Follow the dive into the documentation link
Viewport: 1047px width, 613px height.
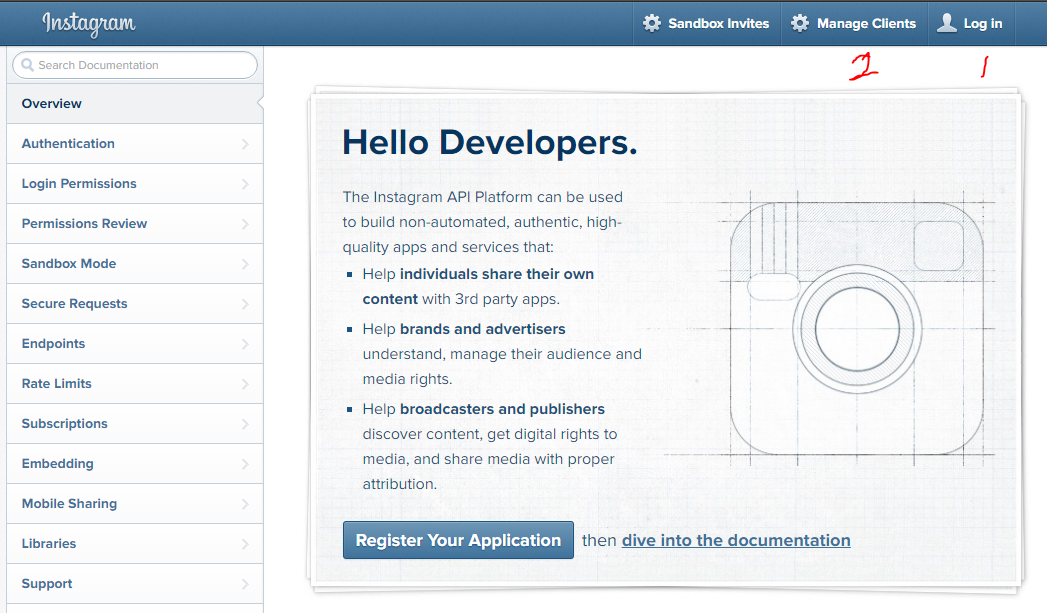(x=736, y=540)
